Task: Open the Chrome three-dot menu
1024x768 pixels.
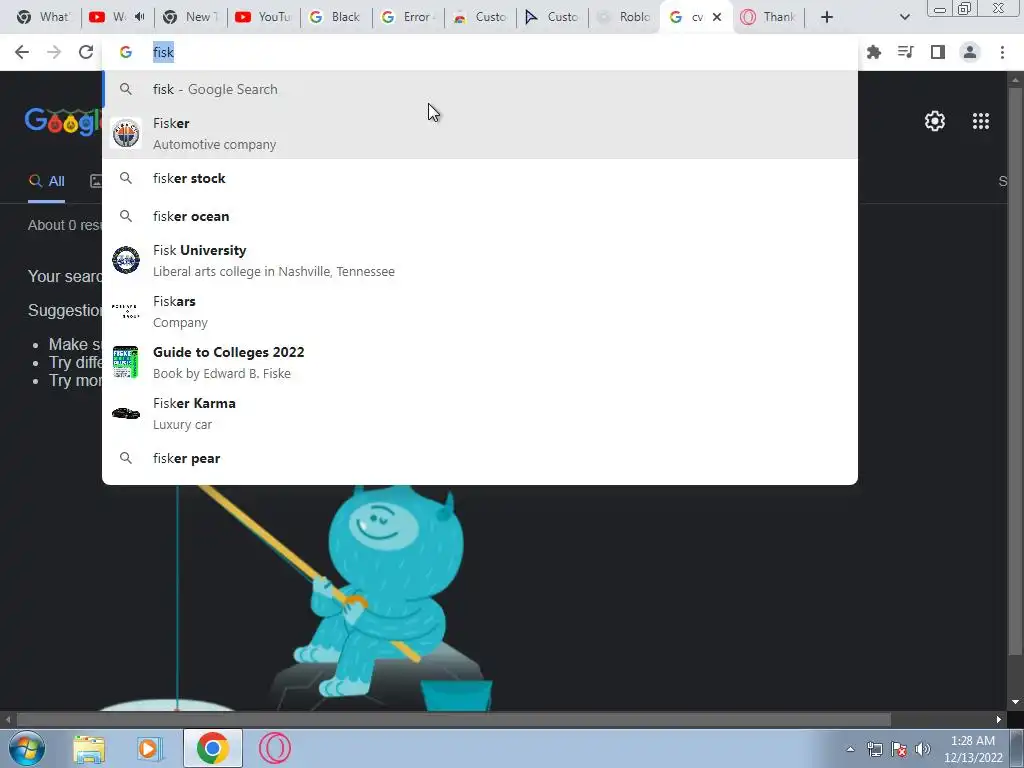Action: pyautogui.click(x=1002, y=52)
